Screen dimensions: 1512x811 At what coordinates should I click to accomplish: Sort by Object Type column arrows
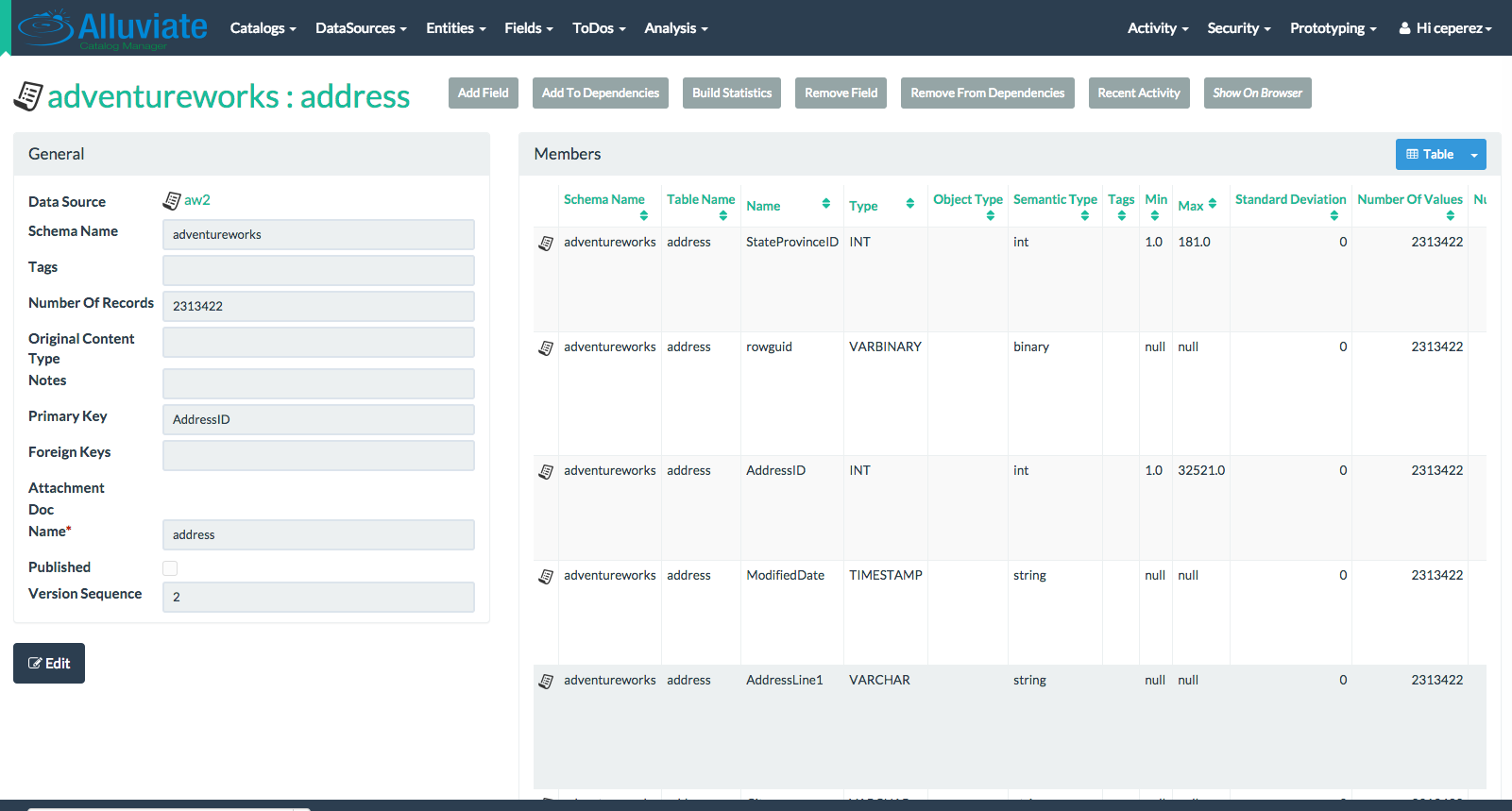991,215
